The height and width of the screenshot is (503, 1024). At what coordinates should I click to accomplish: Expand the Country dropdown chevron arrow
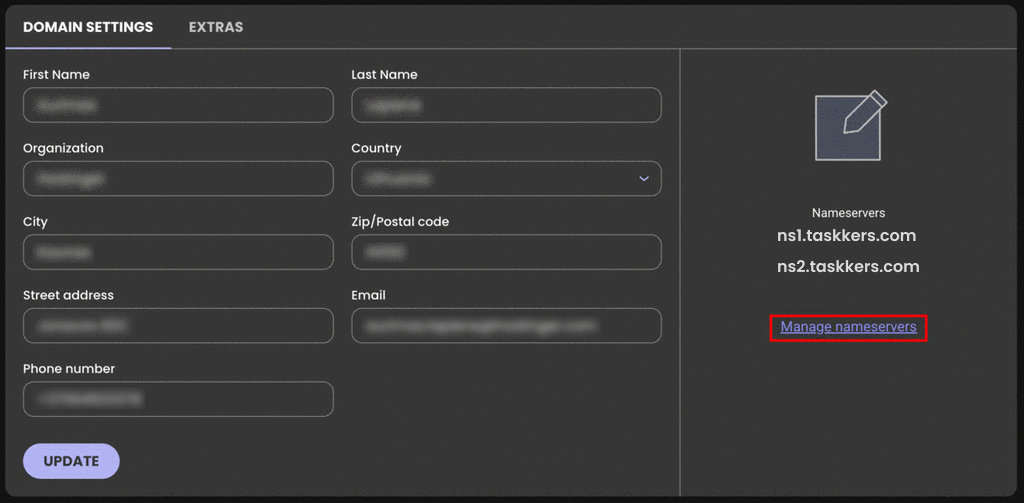coord(643,179)
